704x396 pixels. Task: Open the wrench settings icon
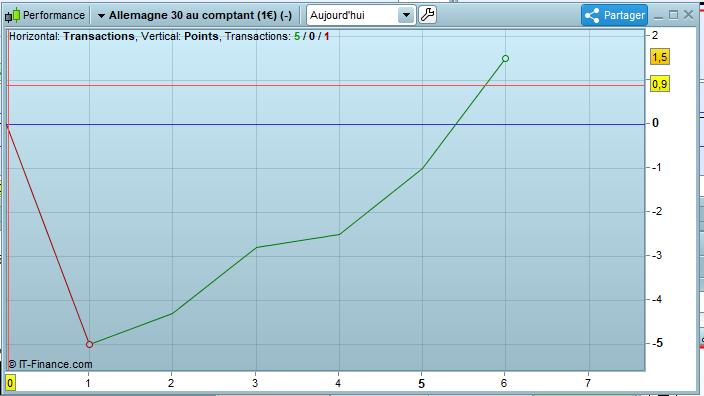coord(427,15)
